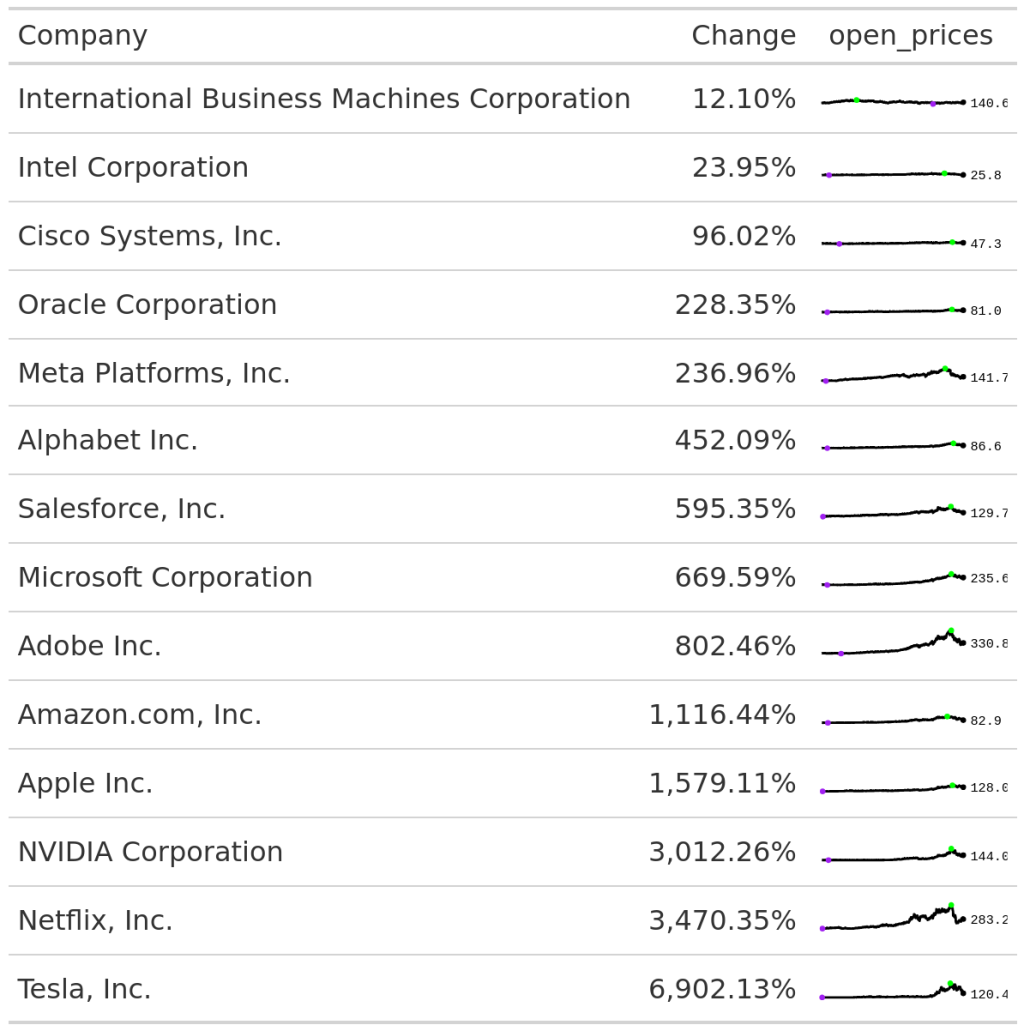Click the Oracle Corporation 228.35% change value
The width and height of the screenshot is (1024, 1030).
click(x=735, y=305)
